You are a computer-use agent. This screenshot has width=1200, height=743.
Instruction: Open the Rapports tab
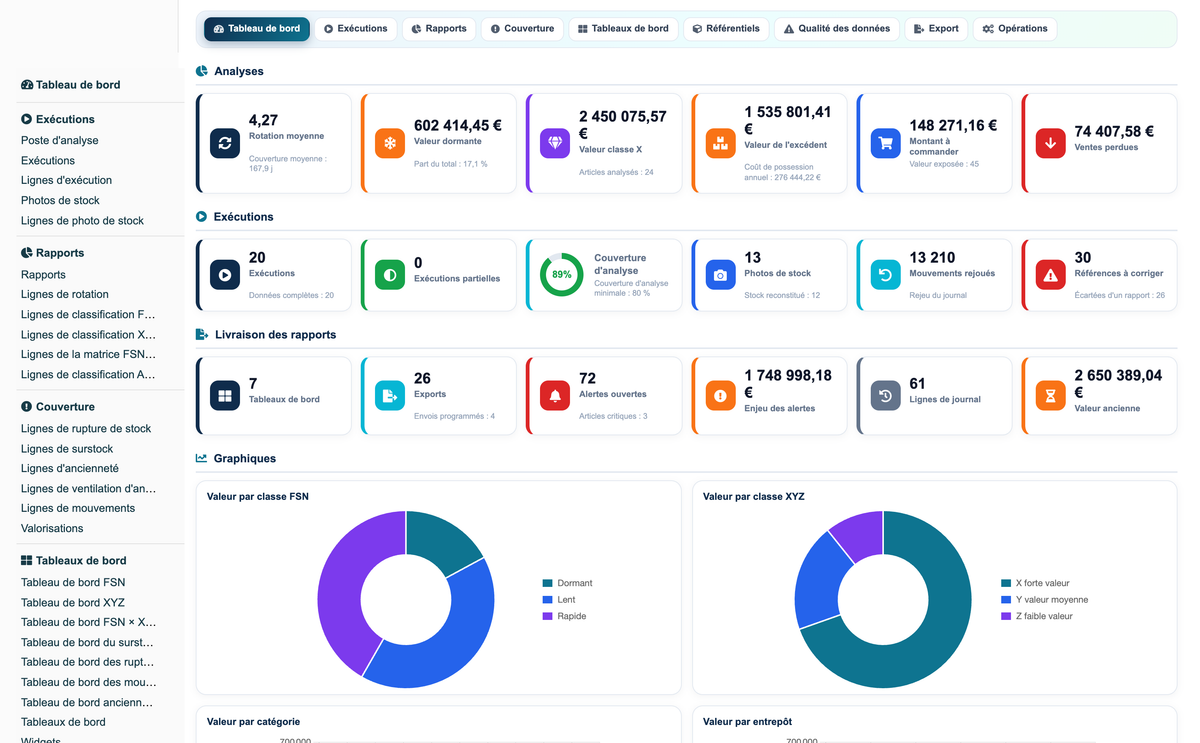point(439,29)
